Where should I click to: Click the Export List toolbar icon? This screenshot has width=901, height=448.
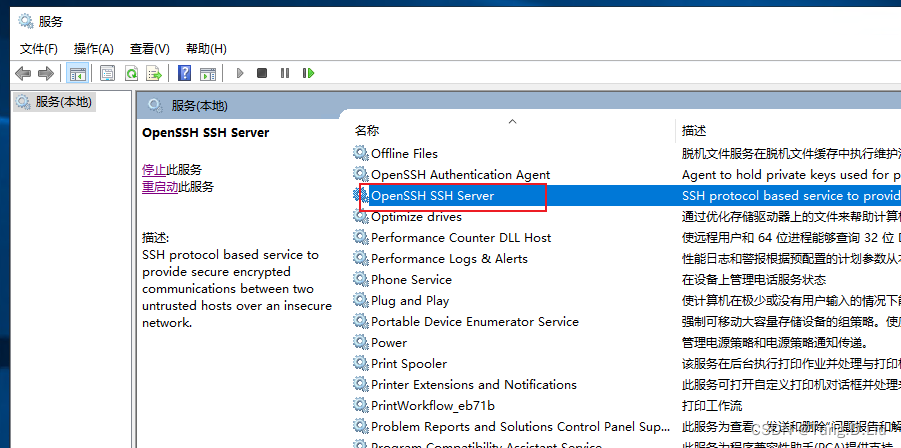pyautogui.click(x=154, y=73)
